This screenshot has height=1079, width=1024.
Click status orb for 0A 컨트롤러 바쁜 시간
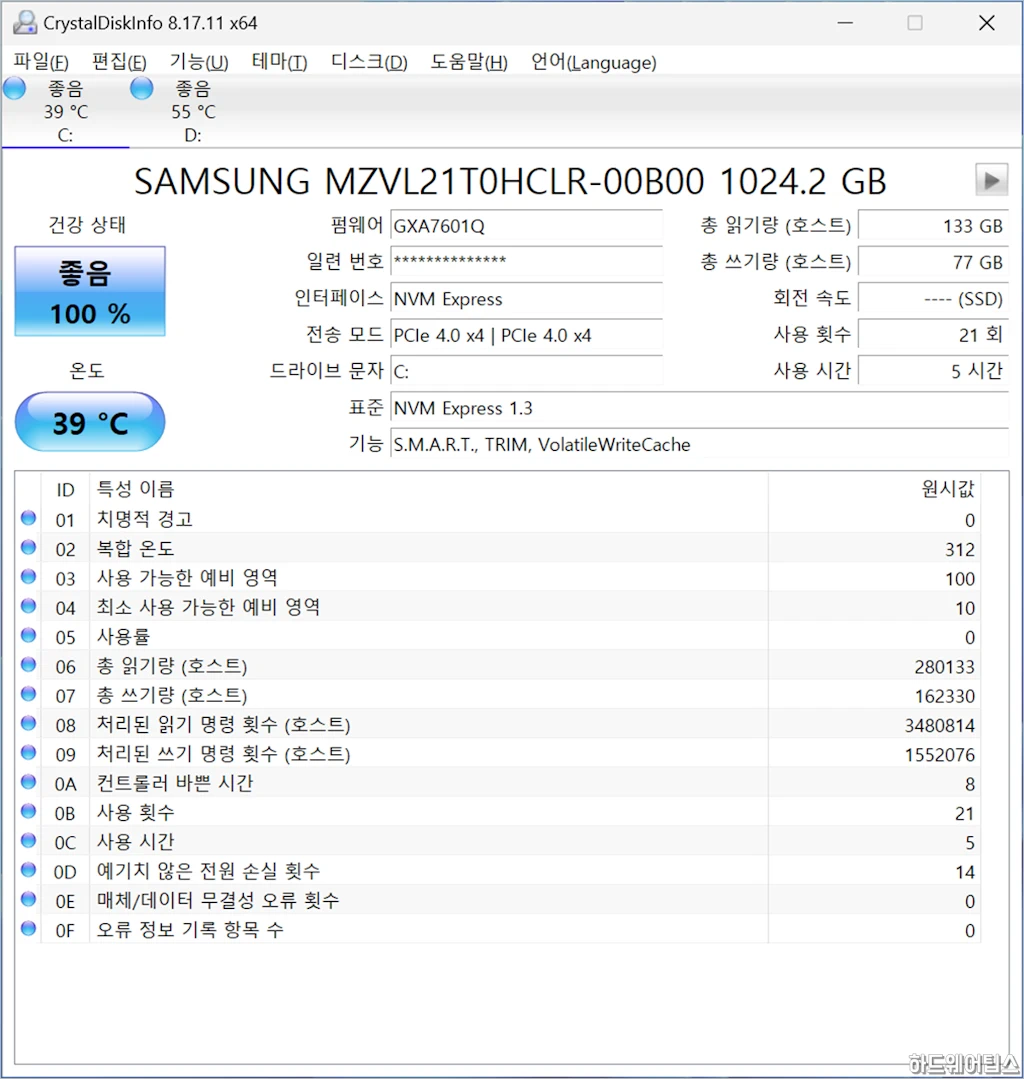28,782
